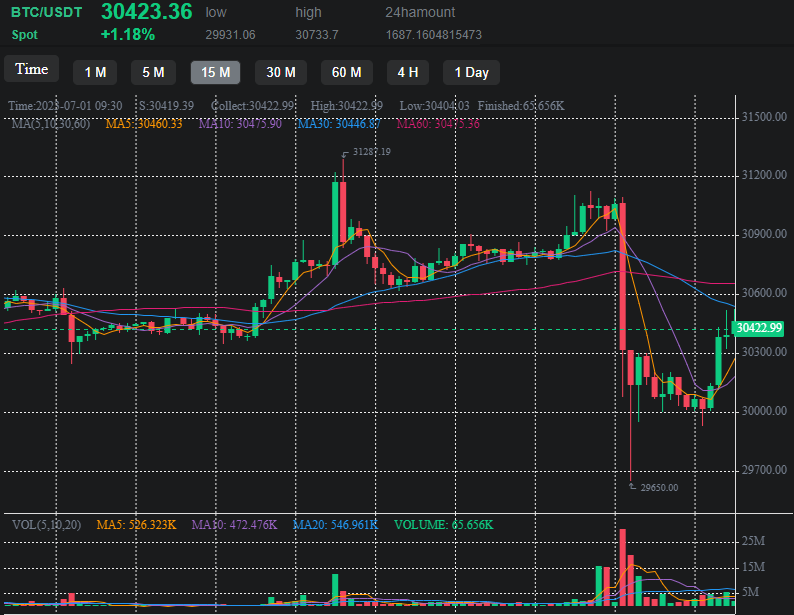794x615 pixels.
Task: Click the 30300.00 price axis label
Action: (764, 352)
